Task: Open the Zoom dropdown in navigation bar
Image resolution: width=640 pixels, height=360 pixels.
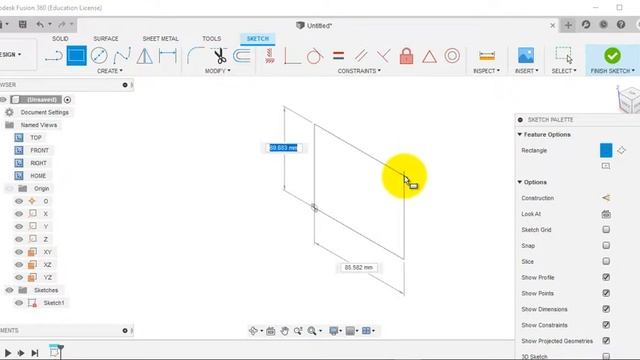Action: coord(320,331)
